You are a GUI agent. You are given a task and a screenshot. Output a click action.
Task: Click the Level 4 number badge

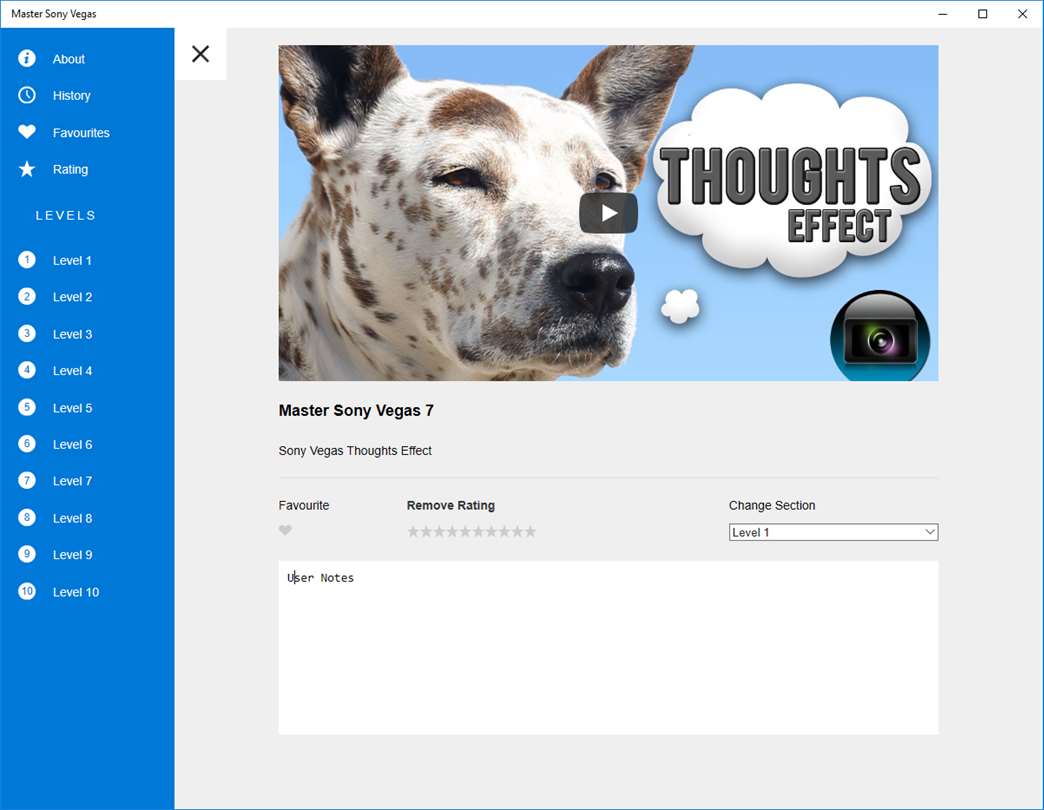(27, 370)
